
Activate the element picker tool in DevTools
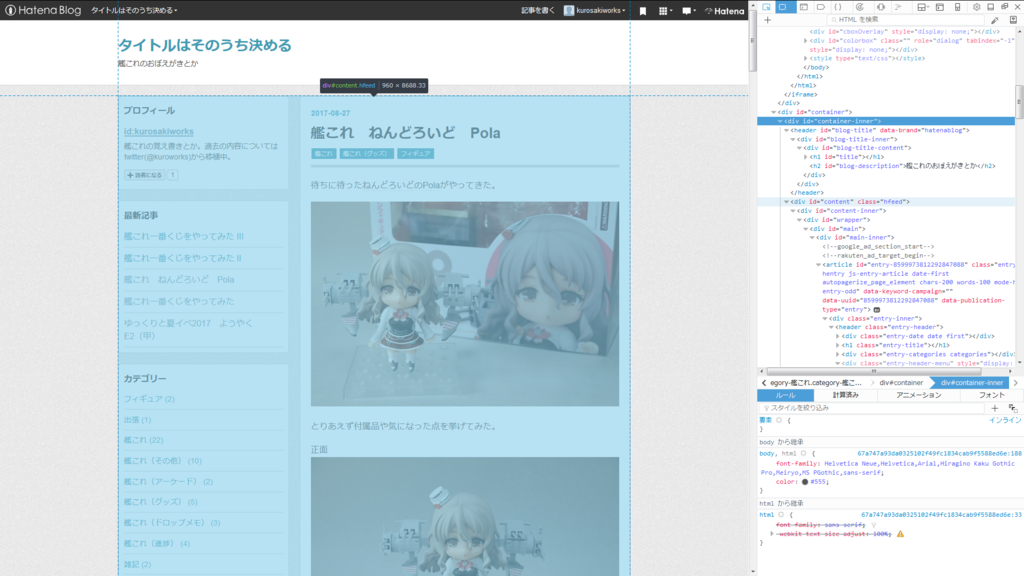point(767,7)
